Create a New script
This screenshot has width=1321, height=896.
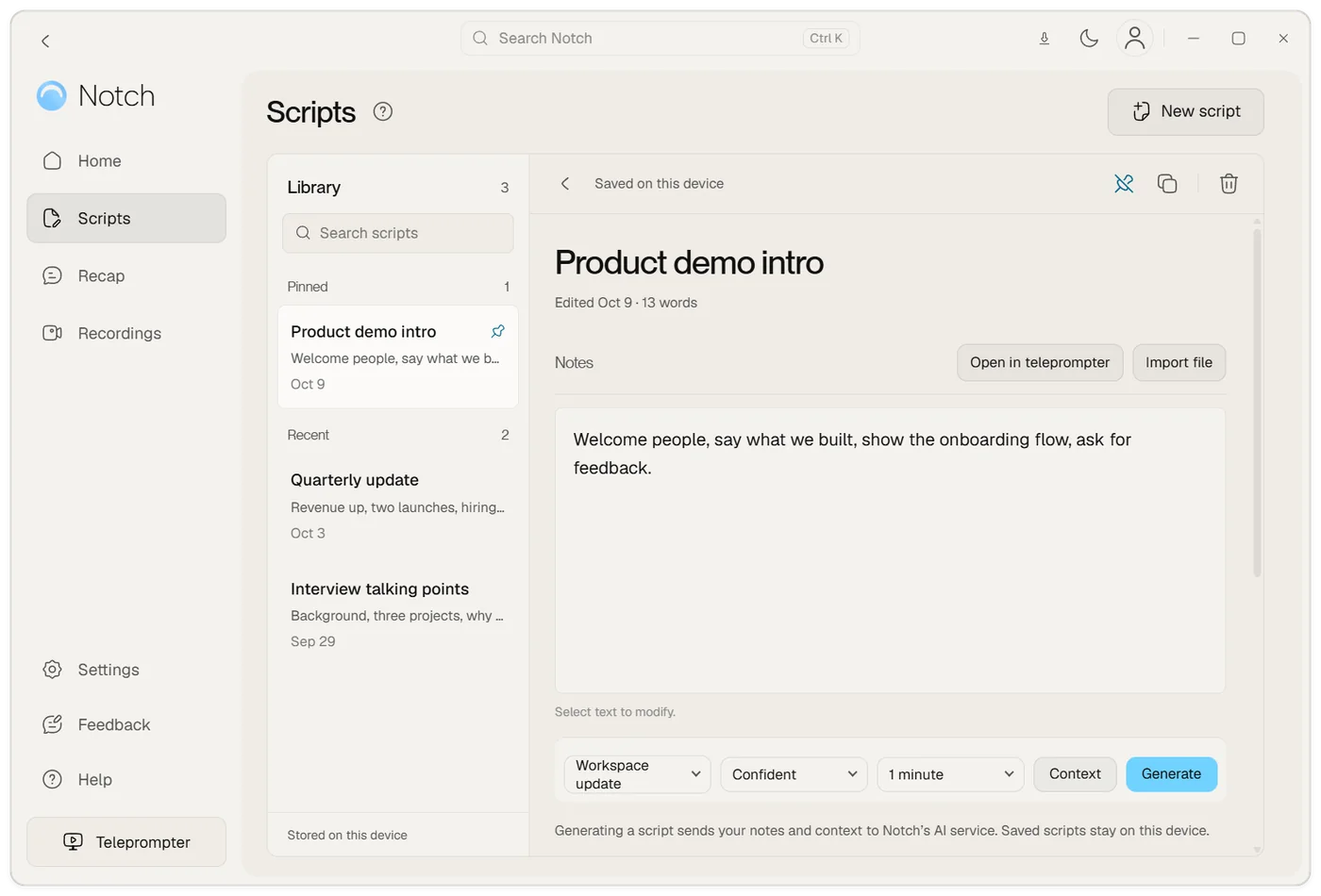coord(1185,111)
